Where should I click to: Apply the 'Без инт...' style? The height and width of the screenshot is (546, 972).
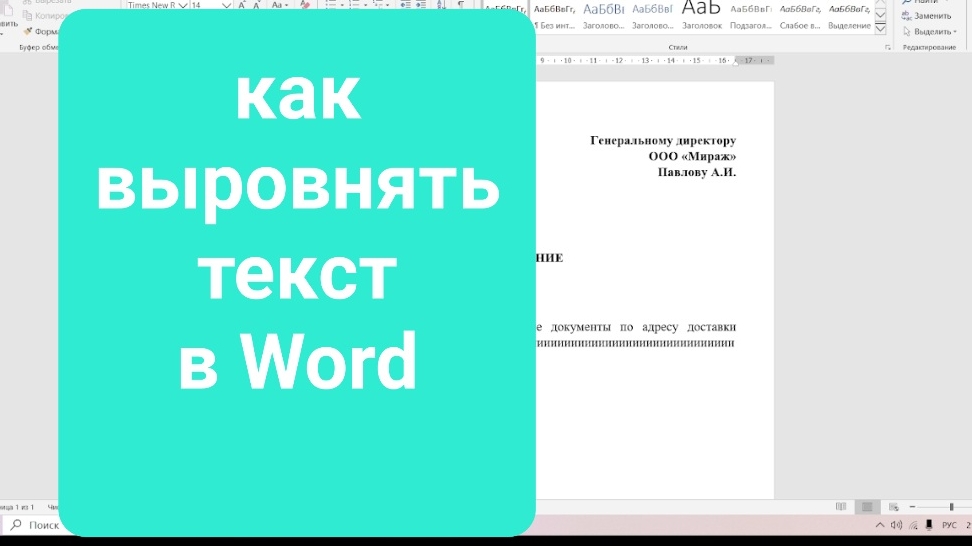click(x=554, y=16)
